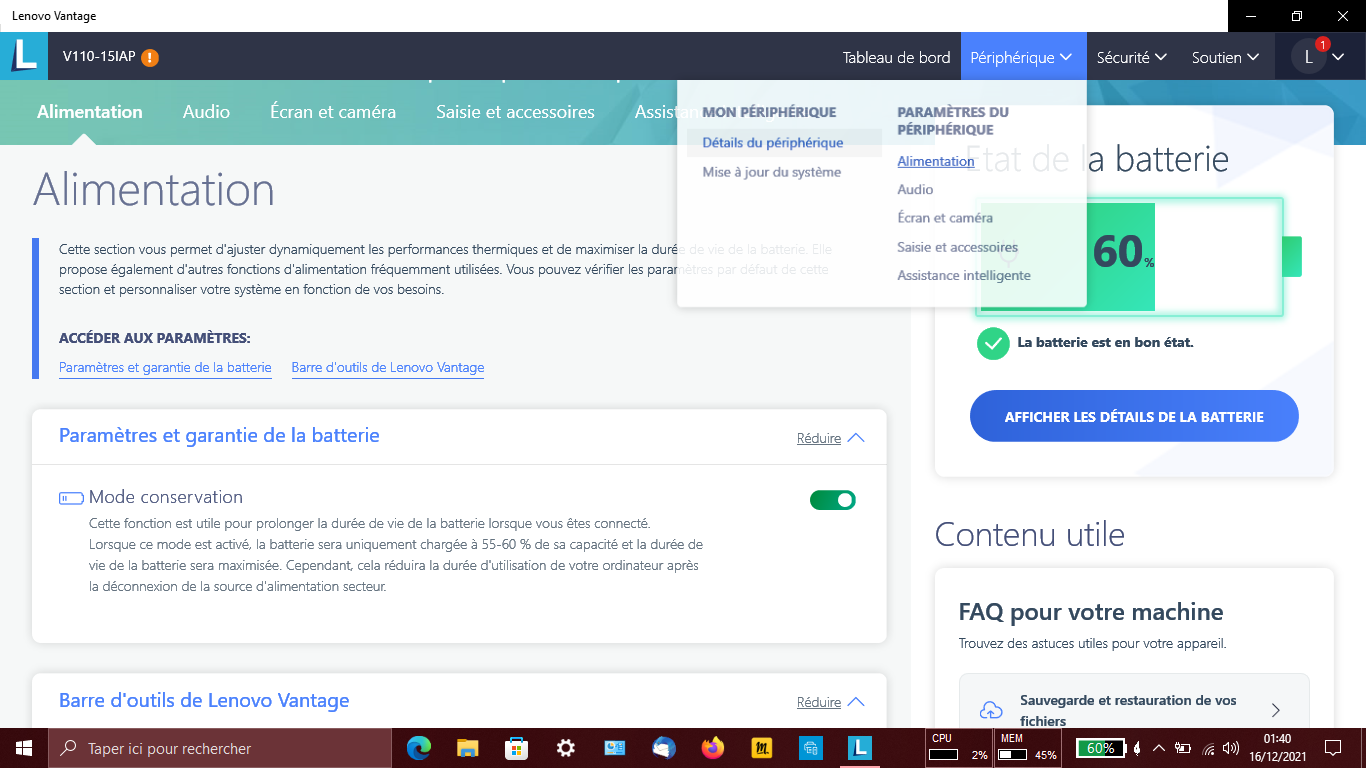
Task: Open the volume control in system tray
Action: click(x=1231, y=748)
